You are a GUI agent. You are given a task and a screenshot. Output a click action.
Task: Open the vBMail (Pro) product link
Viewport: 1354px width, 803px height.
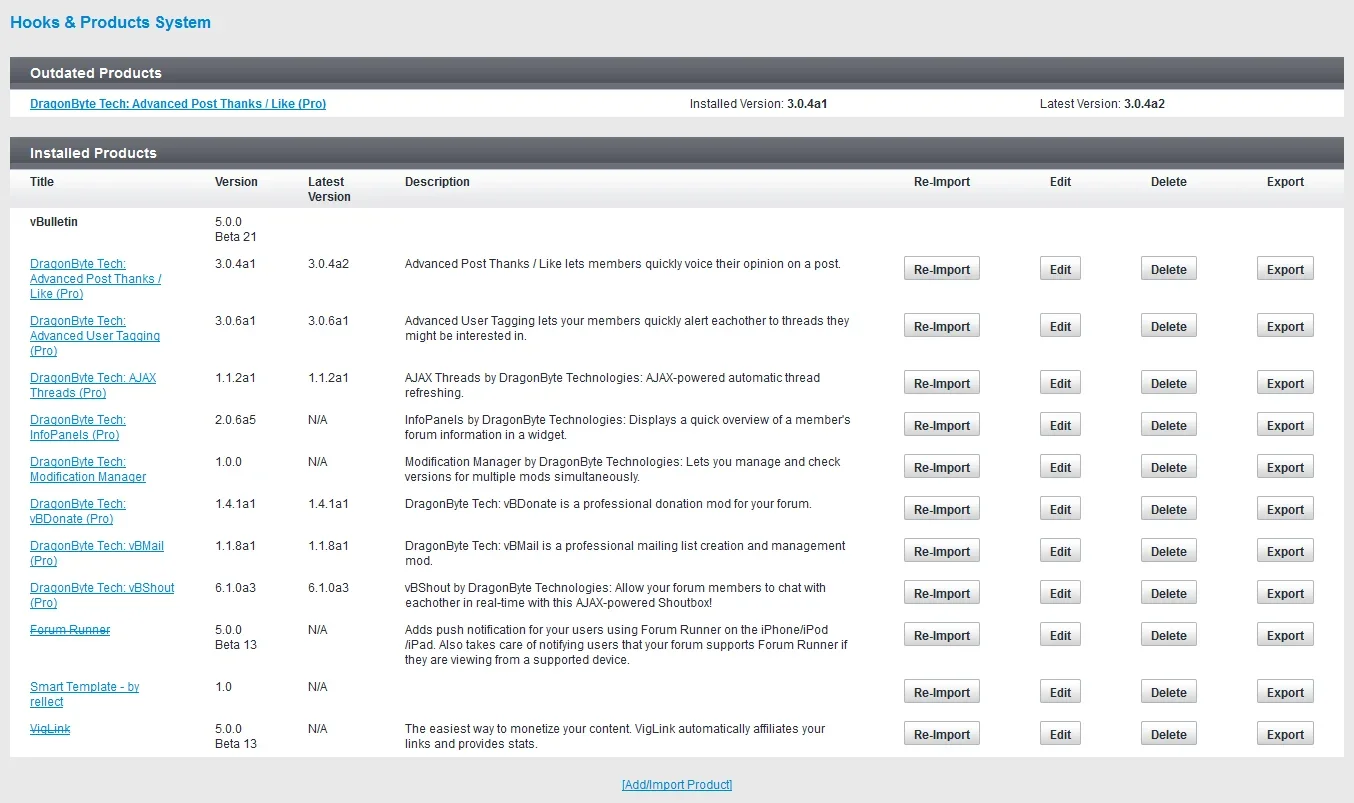coord(97,553)
